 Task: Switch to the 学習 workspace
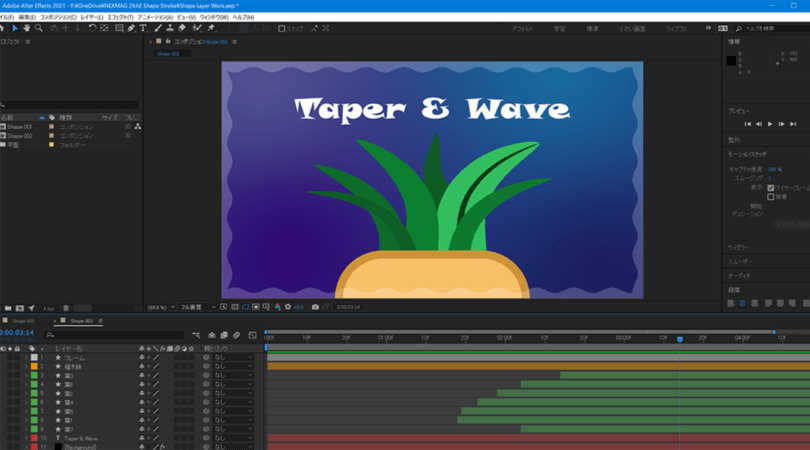(559, 29)
